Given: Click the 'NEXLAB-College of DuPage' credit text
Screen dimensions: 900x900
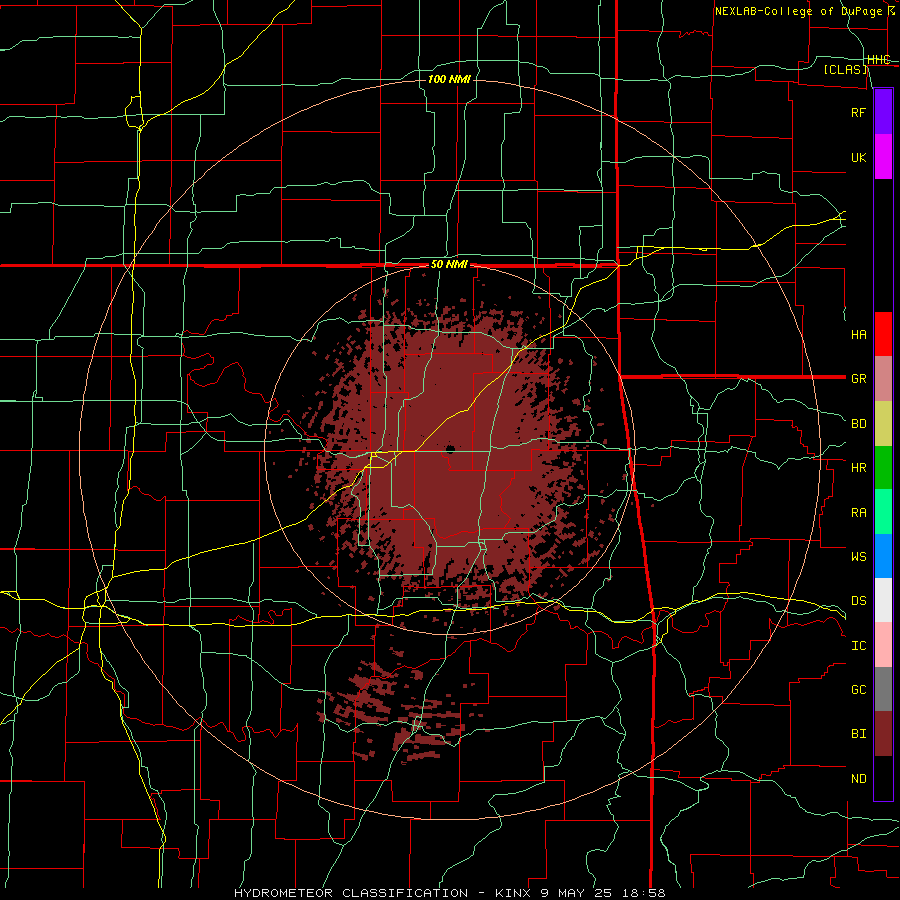Looking at the screenshot, I should pos(798,11).
